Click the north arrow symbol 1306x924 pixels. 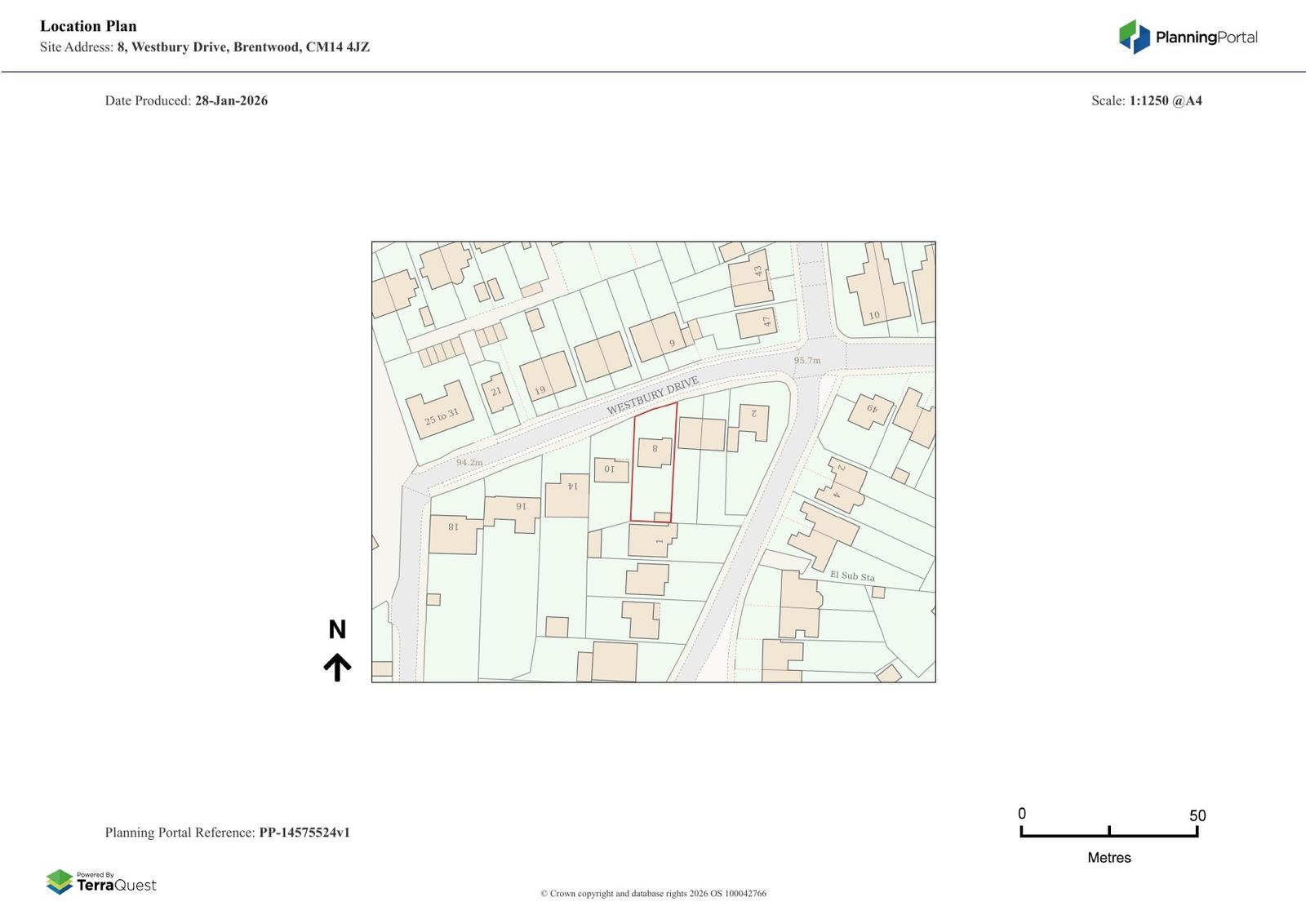(x=337, y=667)
